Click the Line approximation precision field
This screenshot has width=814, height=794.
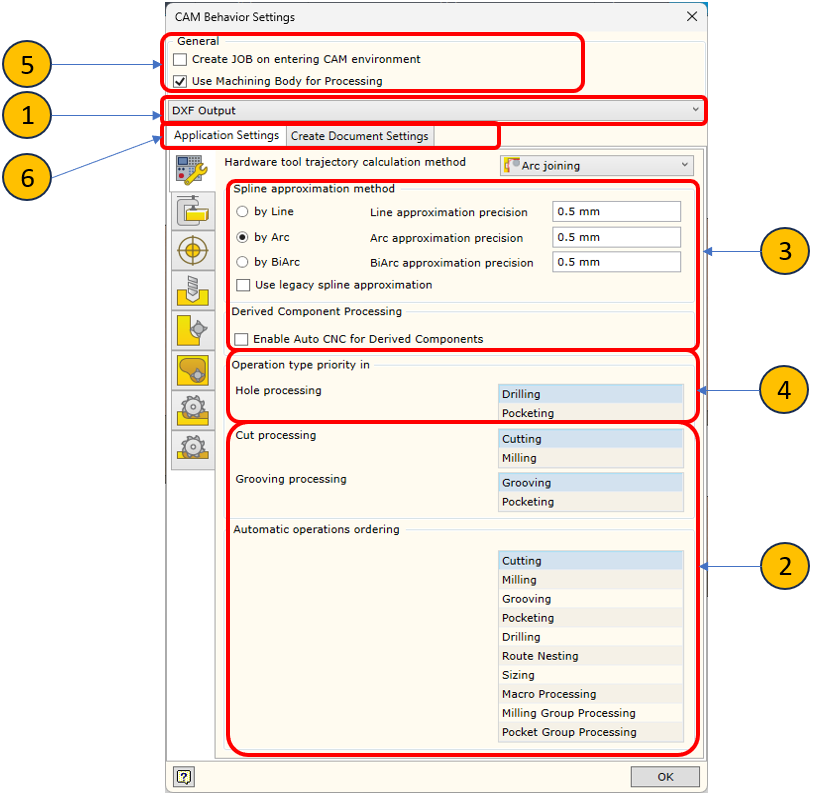click(x=616, y=212)
